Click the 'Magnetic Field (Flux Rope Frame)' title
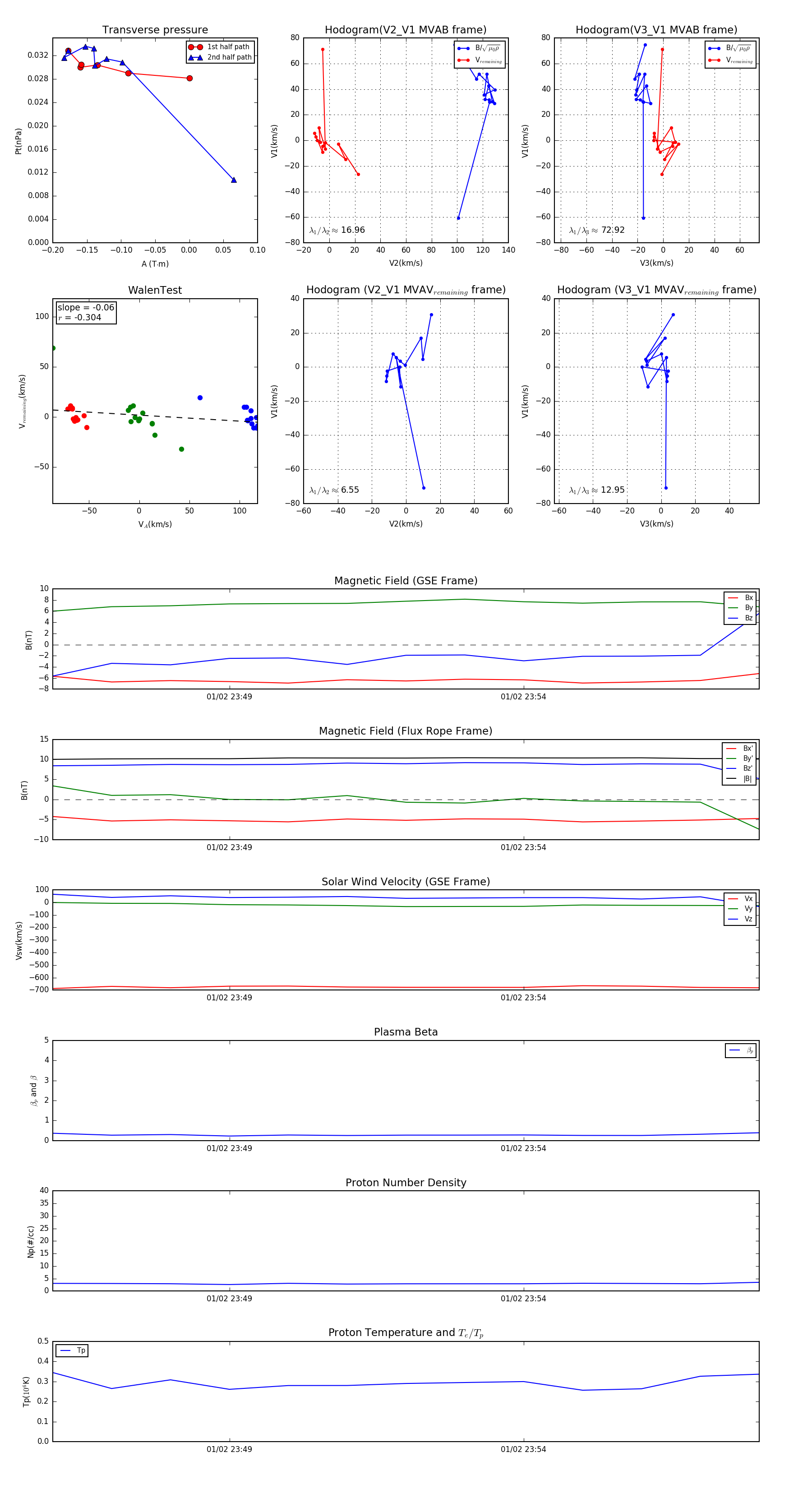Screen dimensions: 812x1489 [x=406, y=731]
